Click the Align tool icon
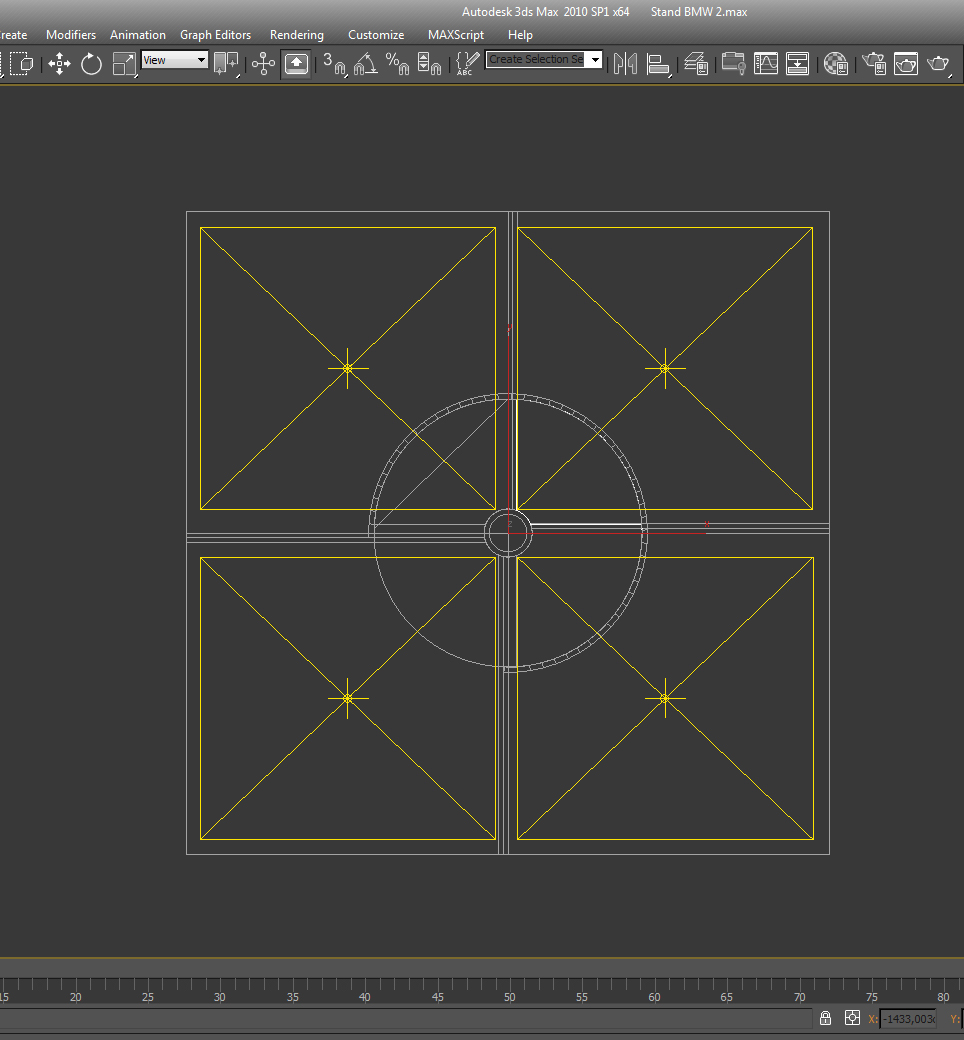The width and height of the screenshot is (964, 1040). (657, 64)
